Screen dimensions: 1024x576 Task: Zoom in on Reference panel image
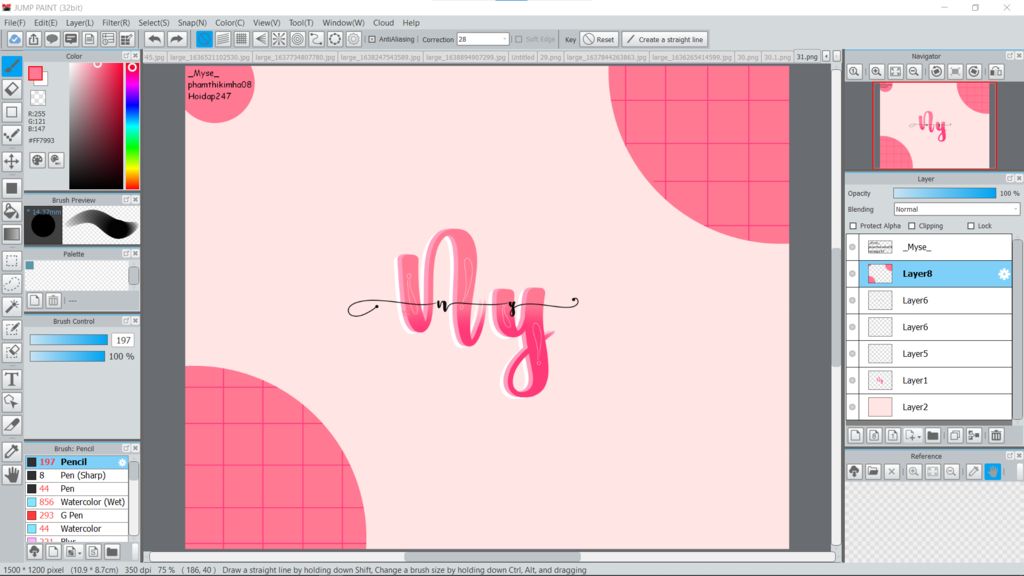click(x=914, y=472)
